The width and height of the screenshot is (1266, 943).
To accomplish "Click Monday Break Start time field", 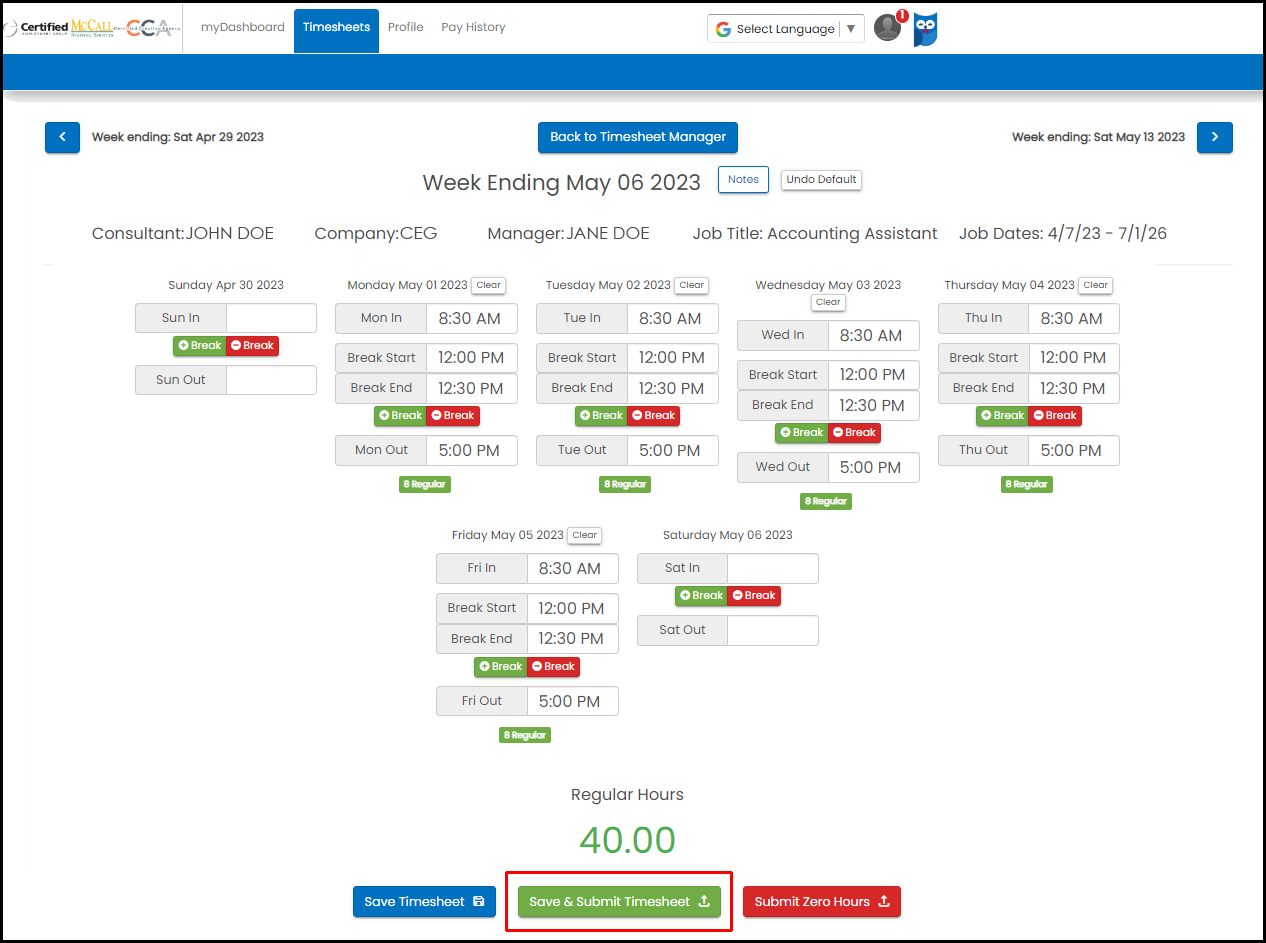I will (x=472, y=358).
